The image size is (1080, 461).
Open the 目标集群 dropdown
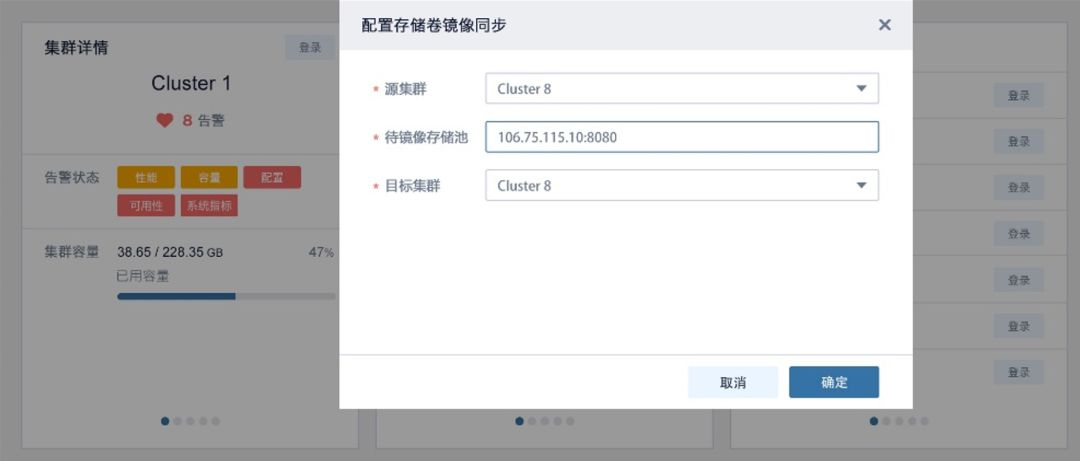tap(682, 185)
